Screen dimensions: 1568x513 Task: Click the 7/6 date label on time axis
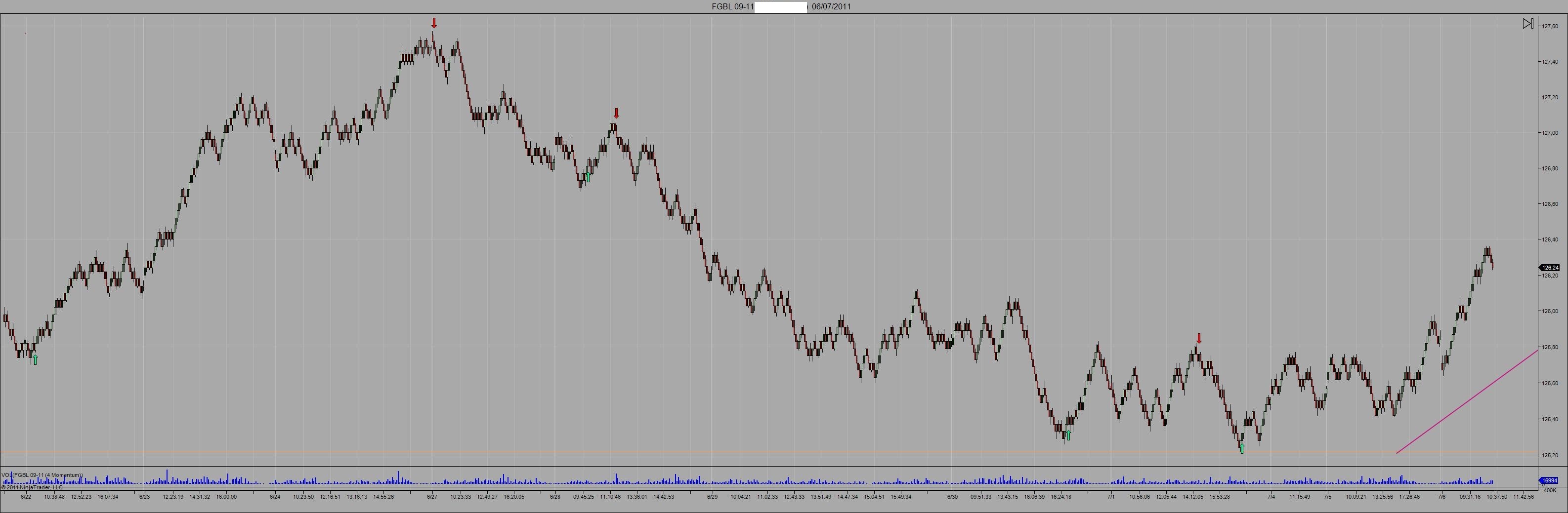(x=1442, y=497)
